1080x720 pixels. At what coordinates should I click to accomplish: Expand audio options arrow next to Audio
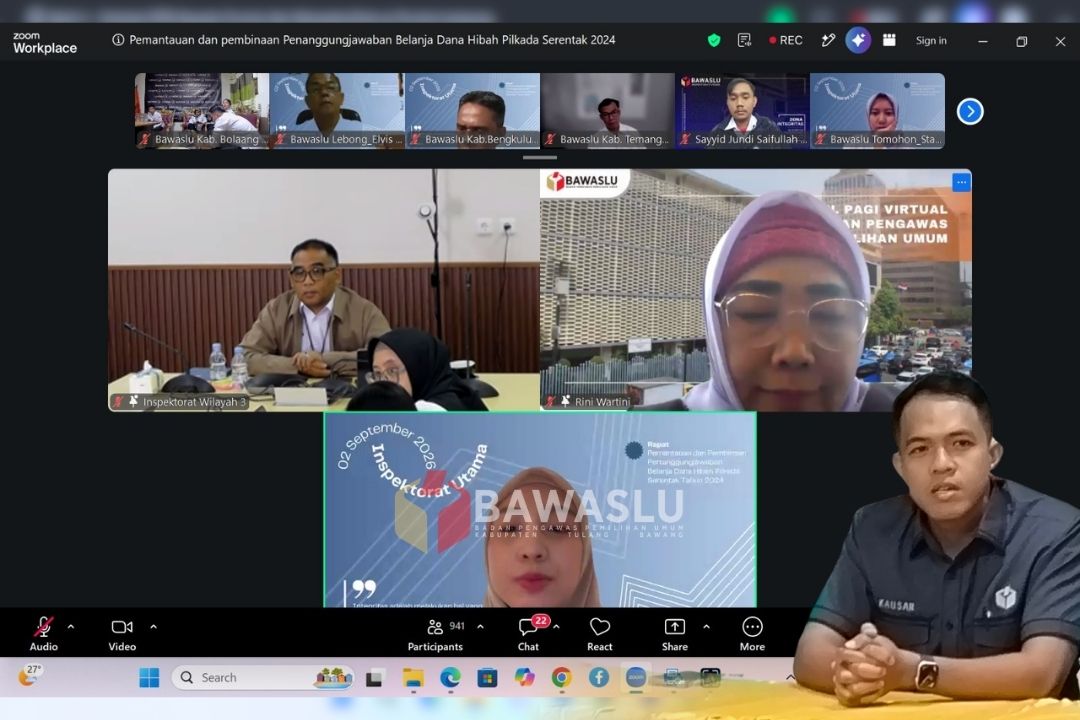click(x=71, y=627)
